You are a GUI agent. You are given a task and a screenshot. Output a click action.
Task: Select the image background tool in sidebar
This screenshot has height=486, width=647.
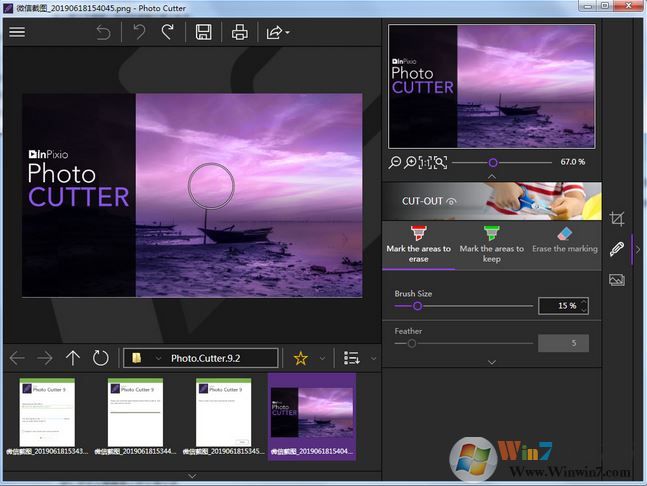[x=617, y=280]
